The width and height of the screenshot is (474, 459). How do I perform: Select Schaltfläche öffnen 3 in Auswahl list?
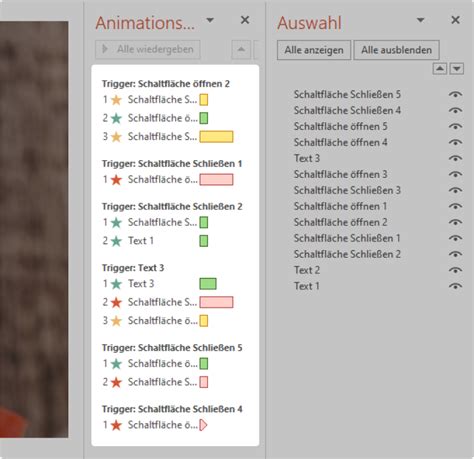[x=340, y=174]
